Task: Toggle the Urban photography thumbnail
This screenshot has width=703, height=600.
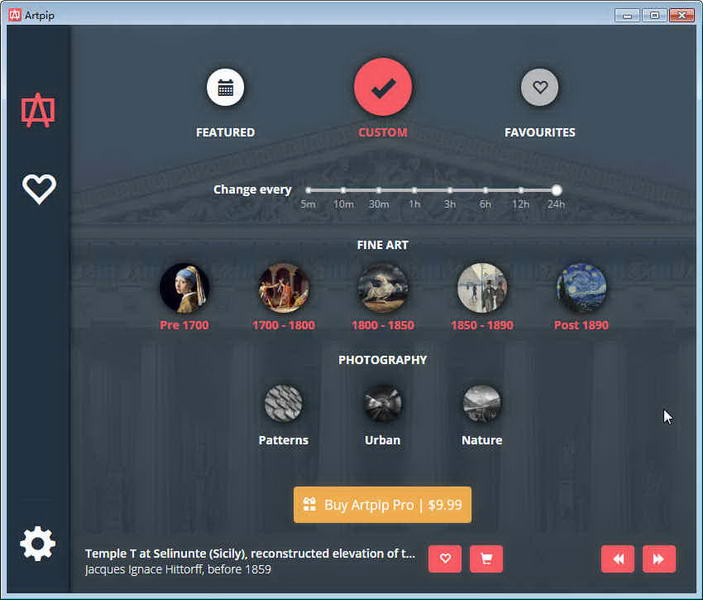Action: [x=383, y=404]
